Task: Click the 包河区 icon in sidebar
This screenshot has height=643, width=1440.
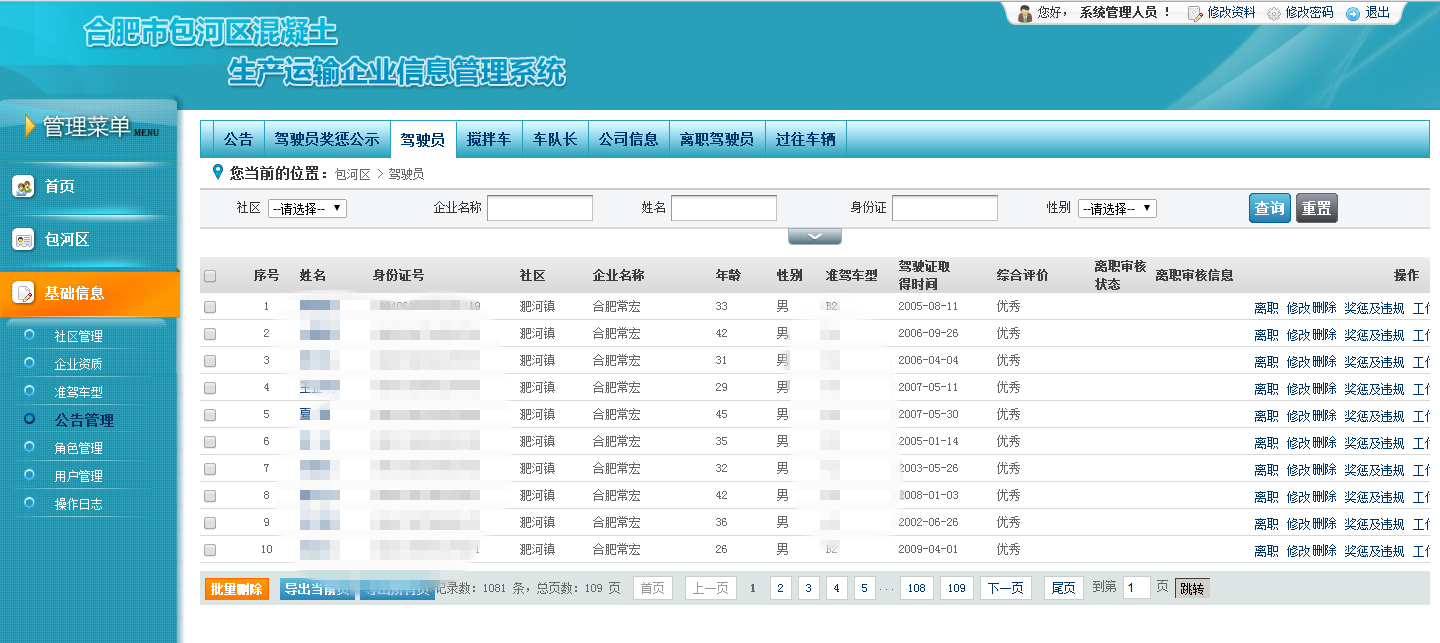Action: click(23, 240)
